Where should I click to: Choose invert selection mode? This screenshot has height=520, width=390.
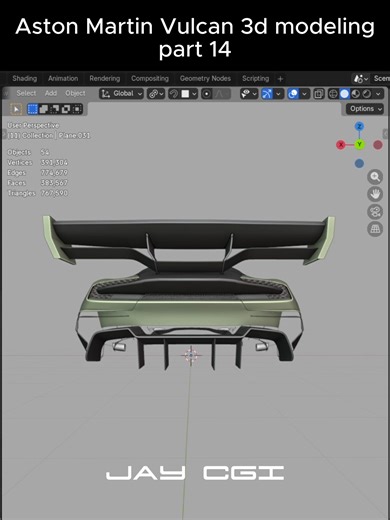tap(66, 109)
